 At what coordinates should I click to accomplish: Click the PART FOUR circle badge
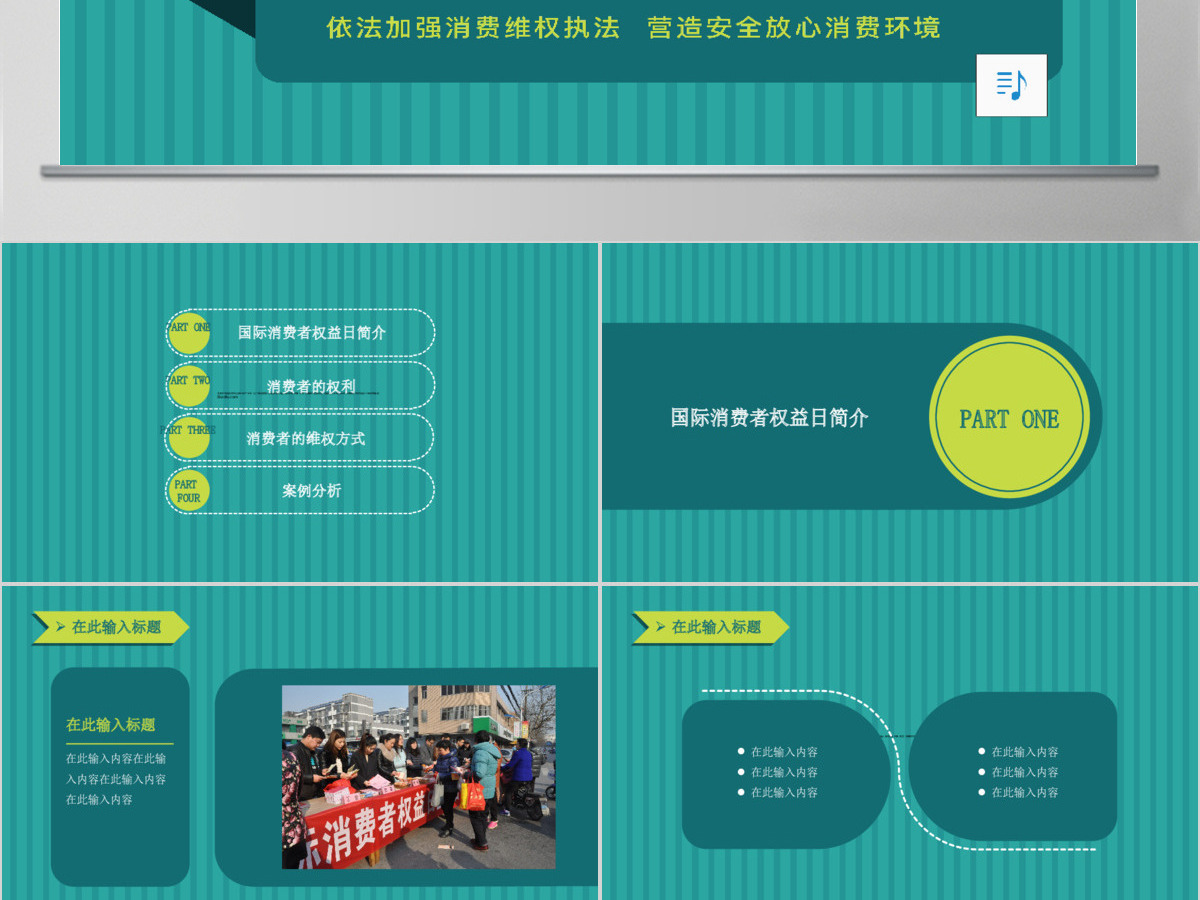[188, 490]
